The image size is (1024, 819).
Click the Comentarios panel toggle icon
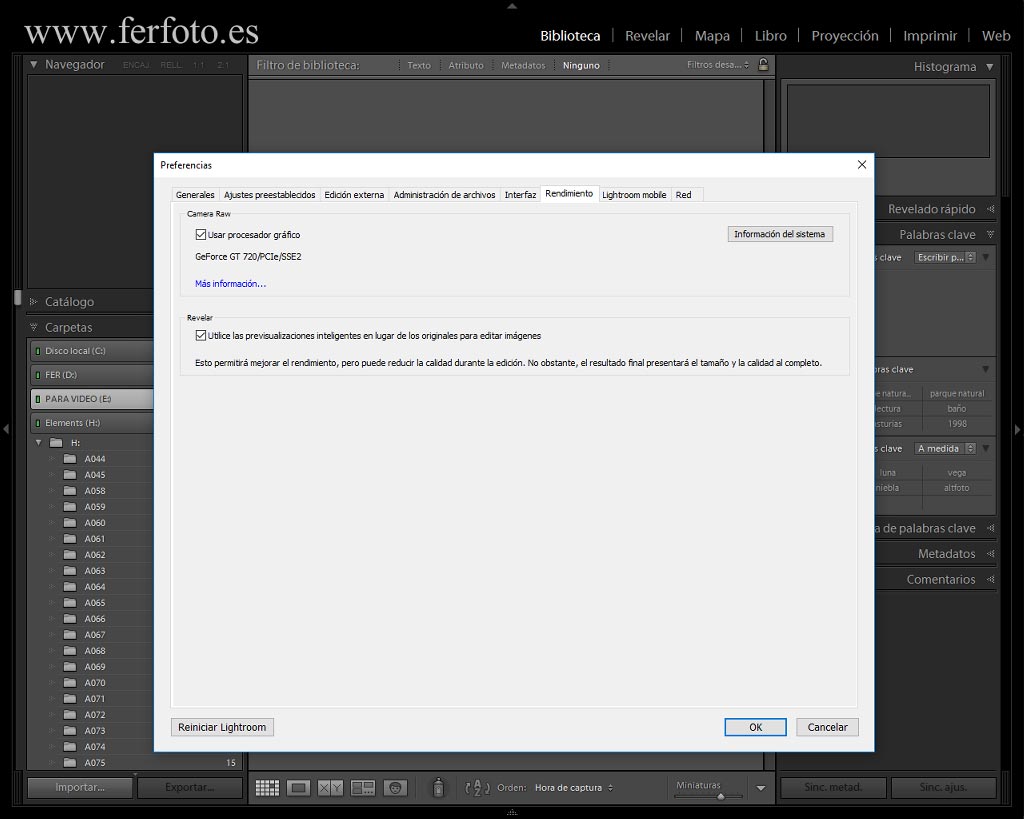pos(991,579)
